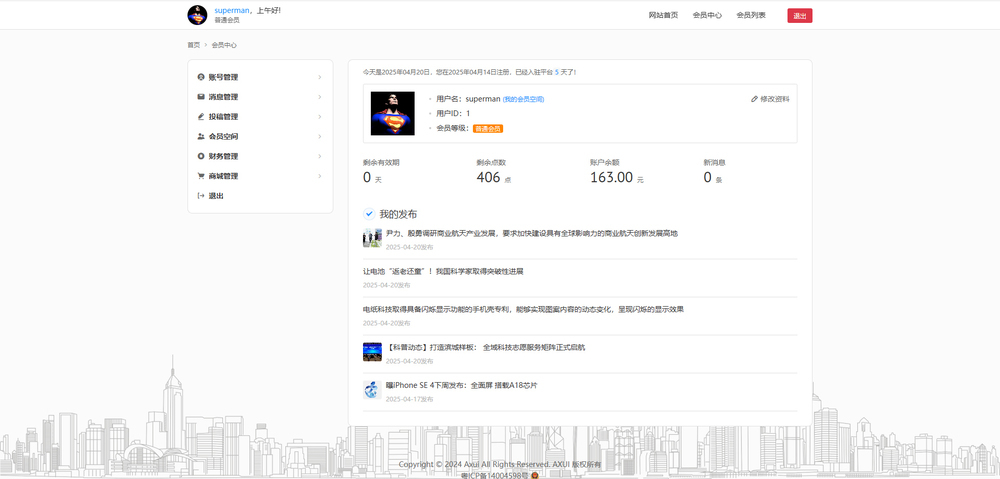Click the 商城管理 shopping cart icon
This screenshot has width=1000, height=479.
pyautogui.click(x=201, y=176)
